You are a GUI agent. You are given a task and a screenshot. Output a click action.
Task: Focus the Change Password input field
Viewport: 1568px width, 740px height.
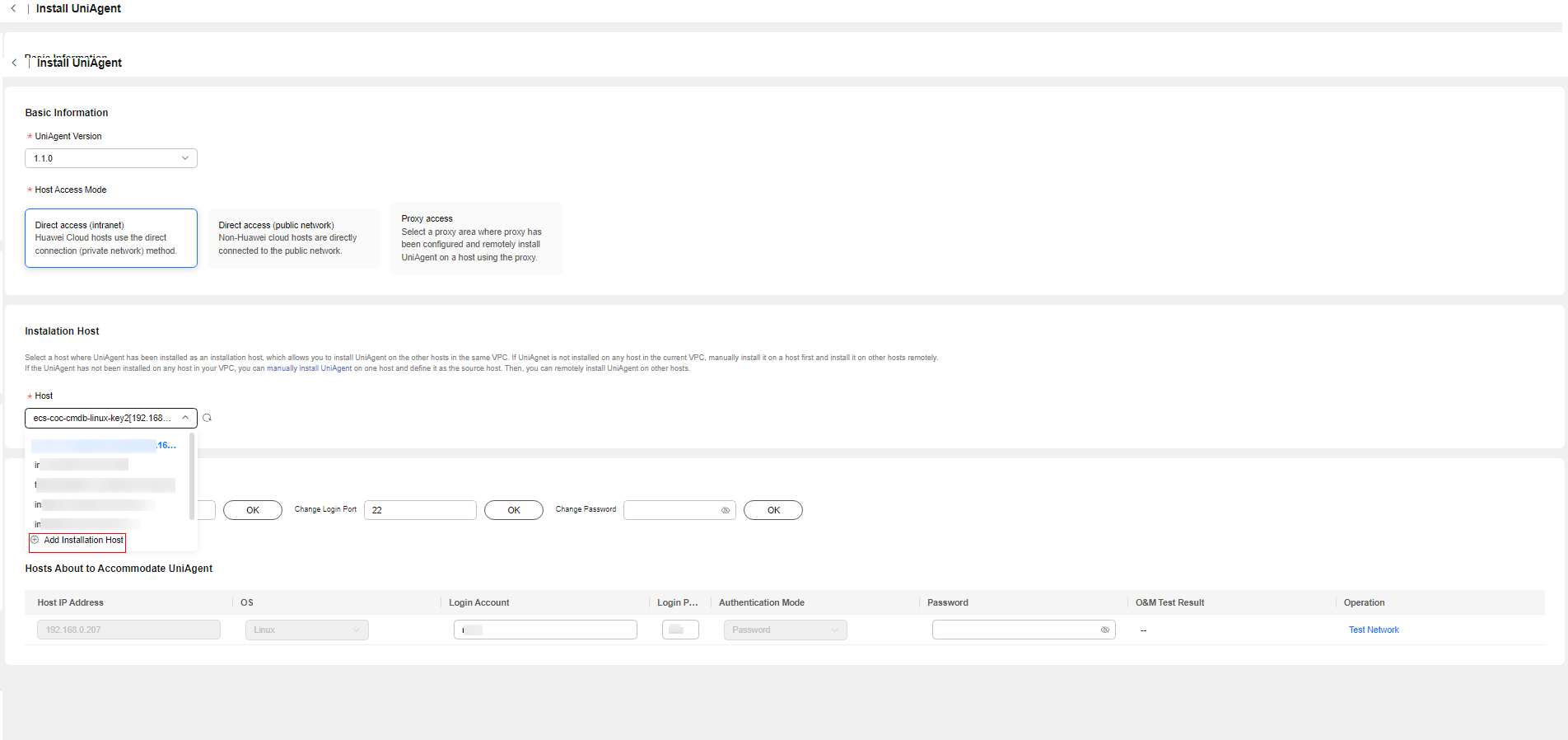[x=679, y=510]
